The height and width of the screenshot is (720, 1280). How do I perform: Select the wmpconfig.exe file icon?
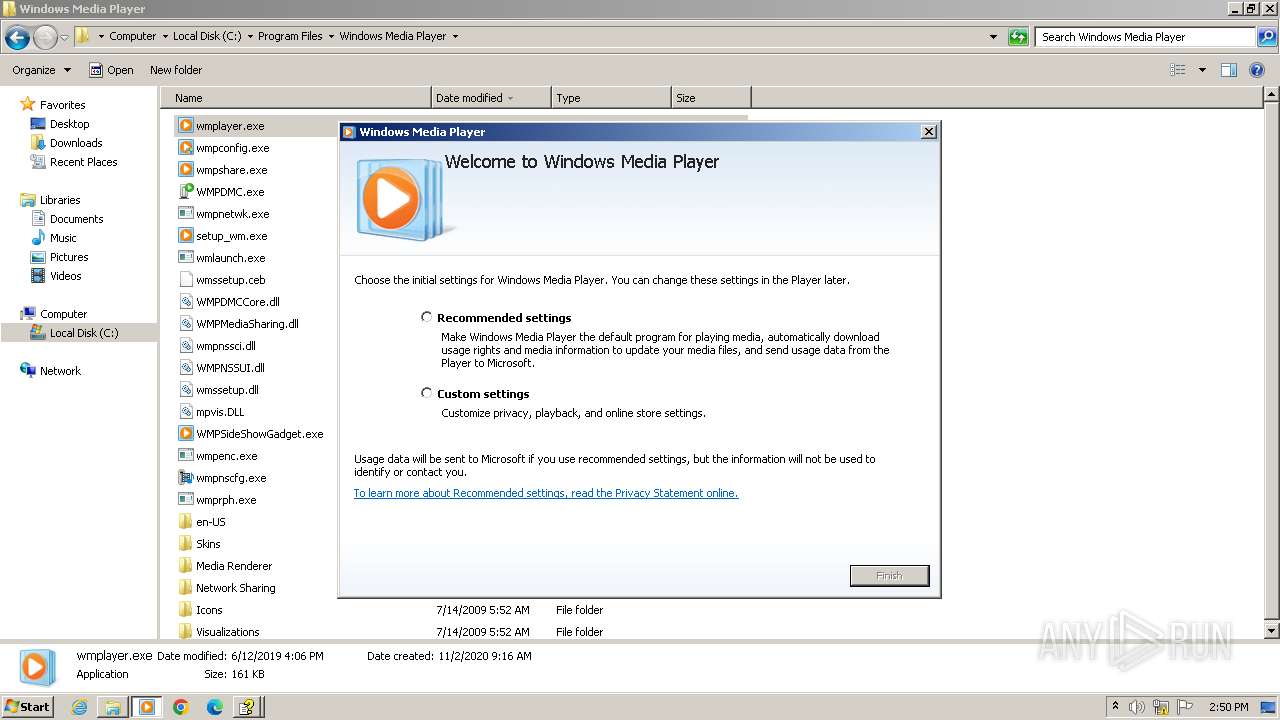tap(185, 148)
